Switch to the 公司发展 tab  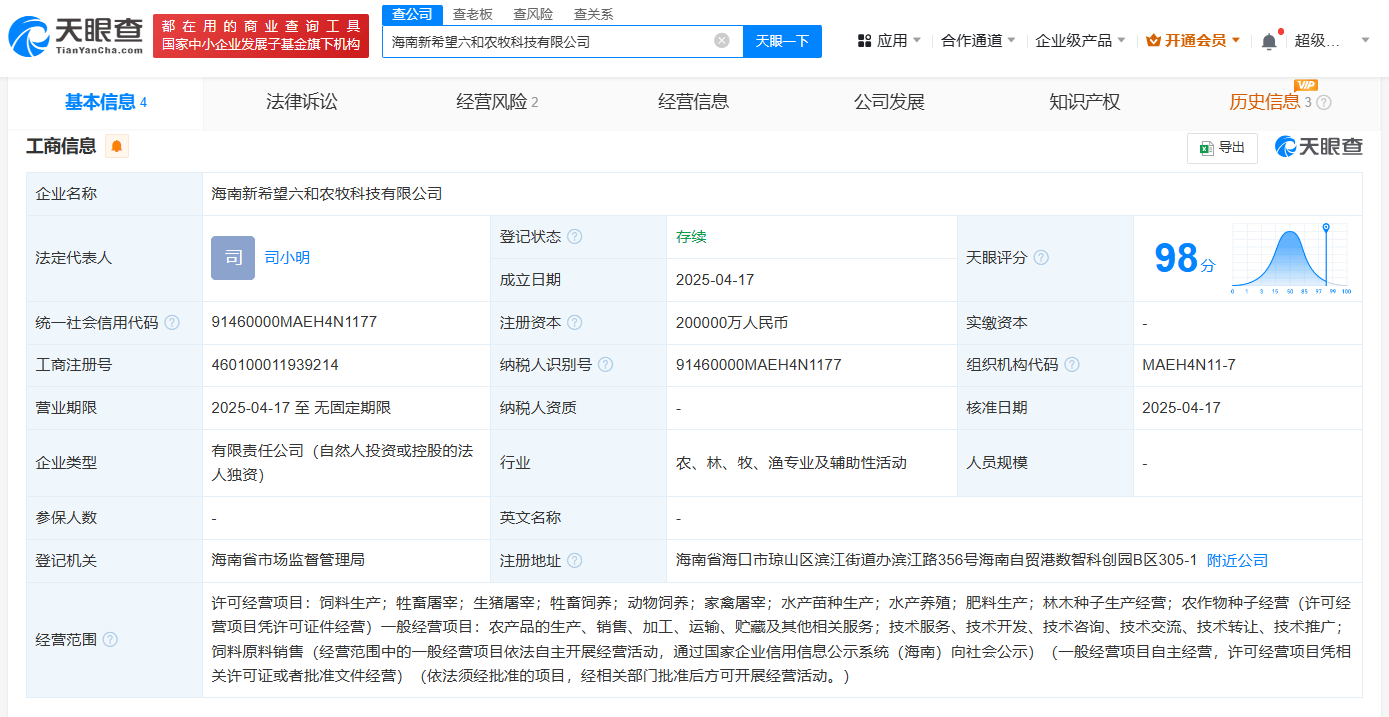click(889, 102)
